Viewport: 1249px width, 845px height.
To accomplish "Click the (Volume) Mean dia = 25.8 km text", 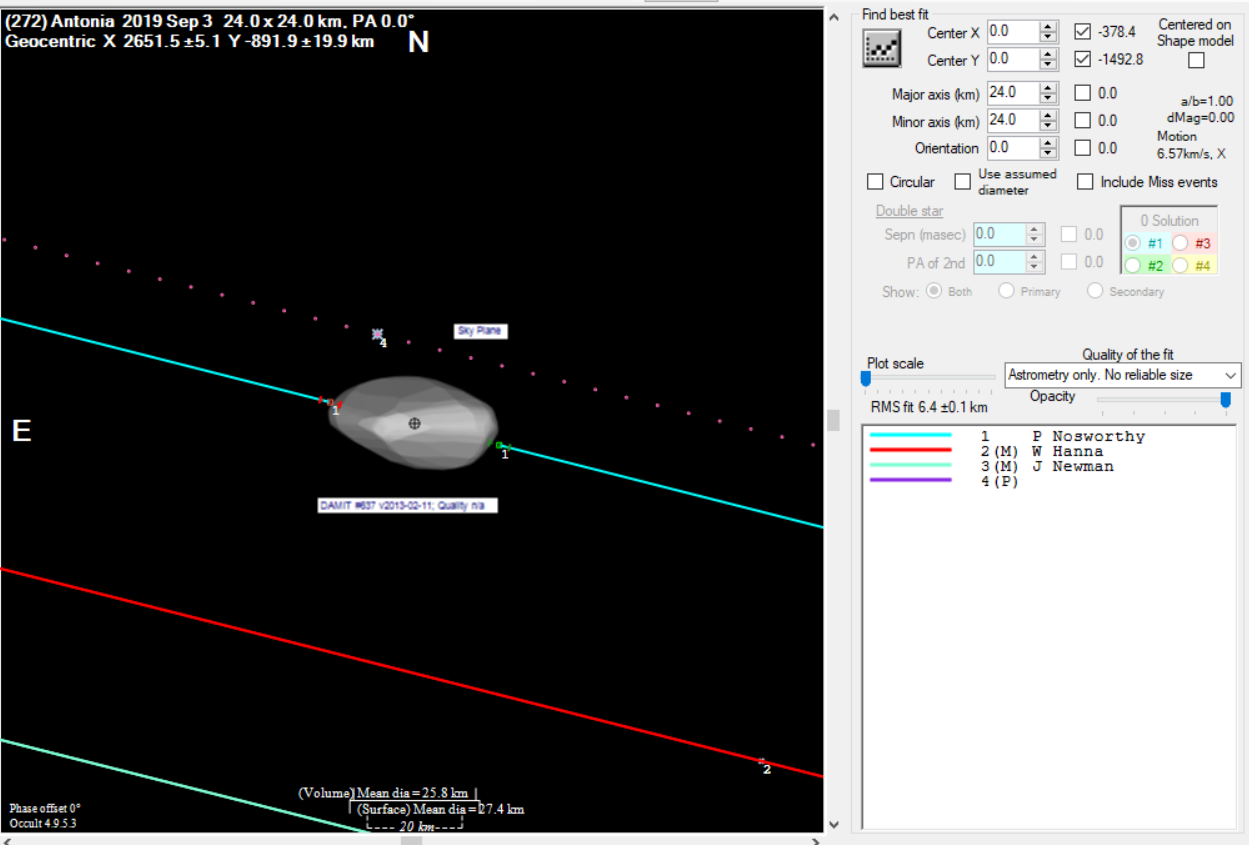I will [x=383, y=793].
